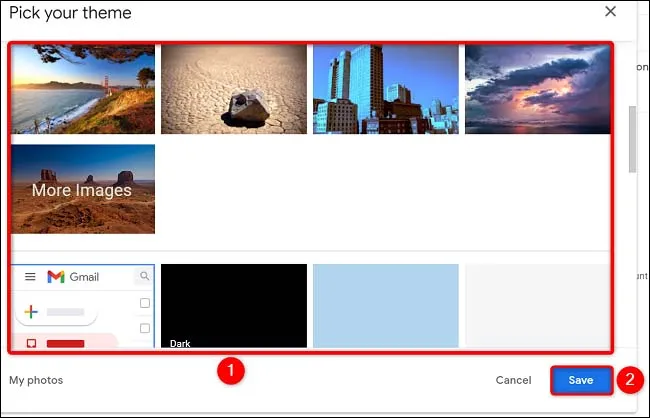The width and height of the screenshot is (650, 418).
Task: Tick the lower checkbox in Gmail preview
Action: click(145, 328)
